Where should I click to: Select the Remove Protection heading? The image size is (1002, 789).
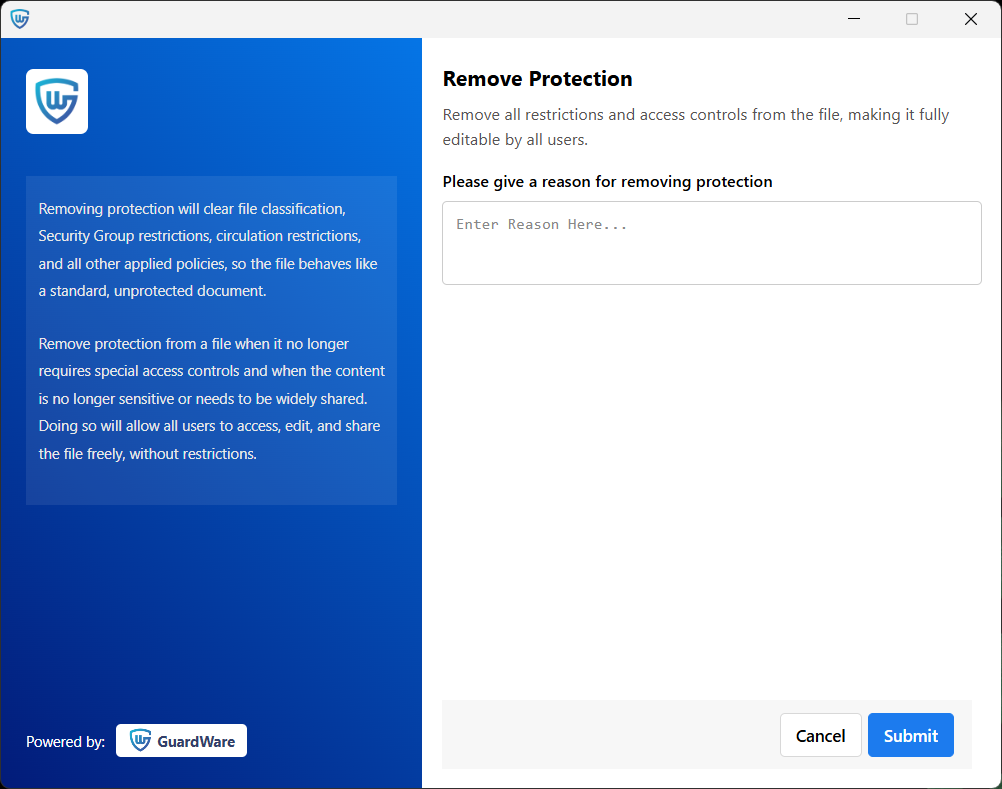tap(537, 78)
